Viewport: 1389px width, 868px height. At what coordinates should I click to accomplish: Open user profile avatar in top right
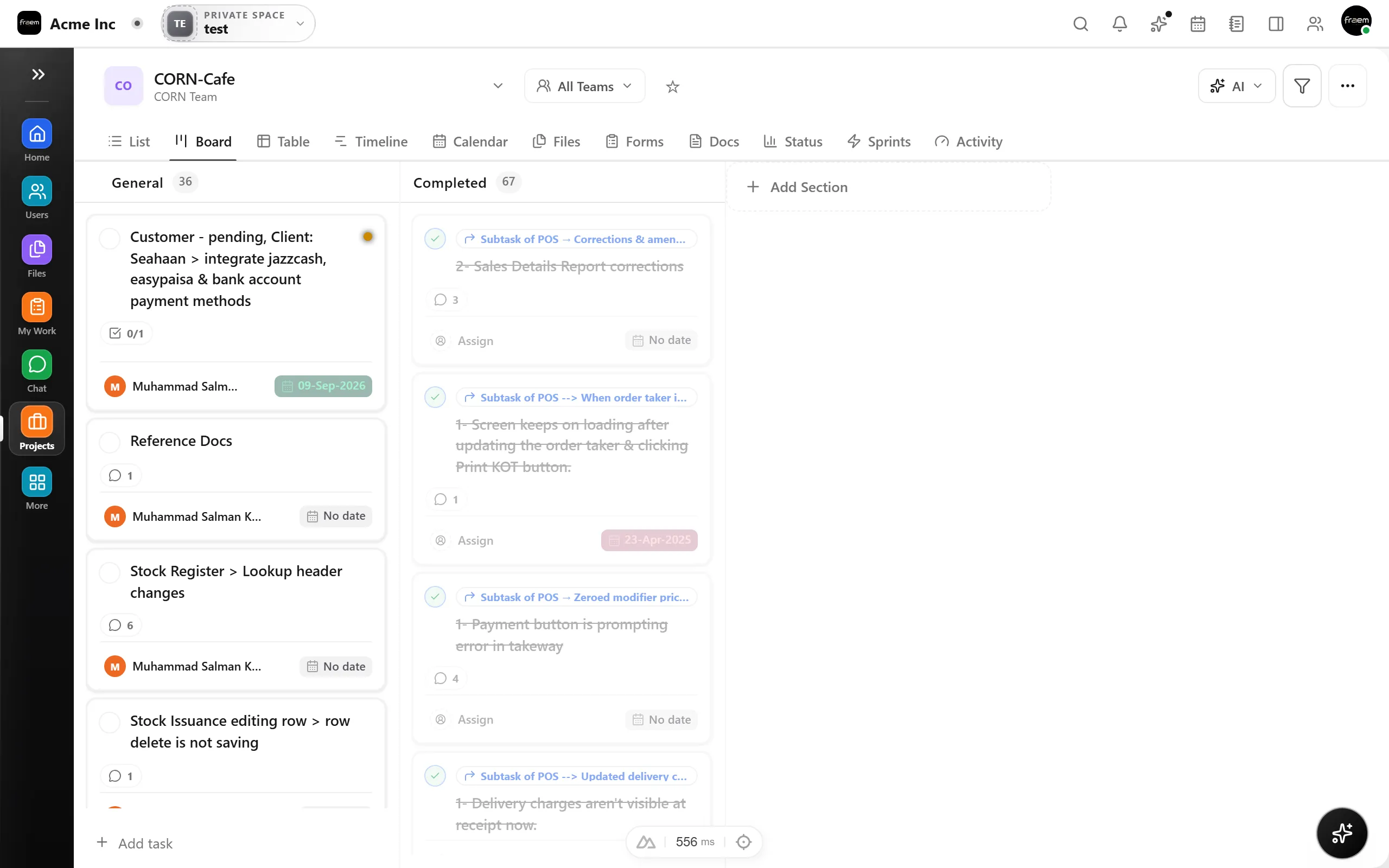1356,21
